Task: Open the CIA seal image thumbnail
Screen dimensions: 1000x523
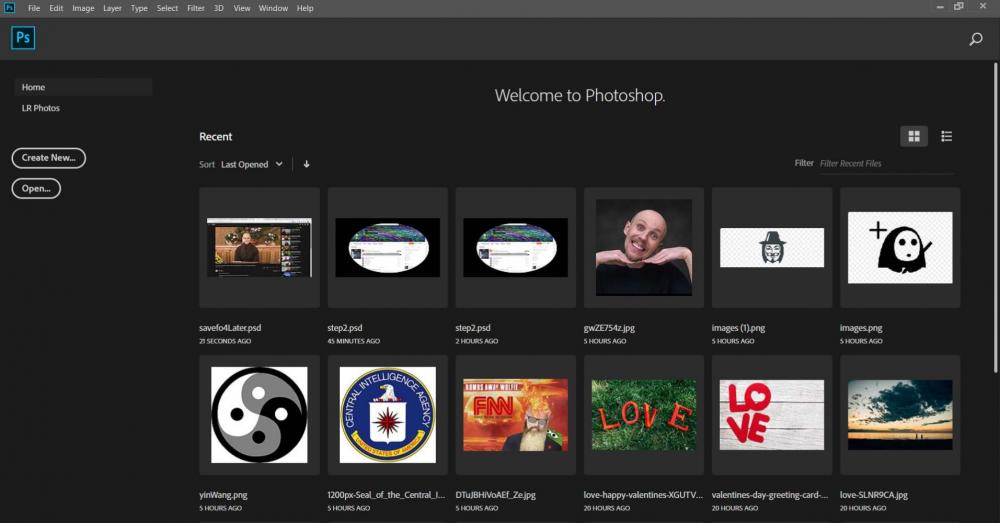Action: click(x=387, y=414)
